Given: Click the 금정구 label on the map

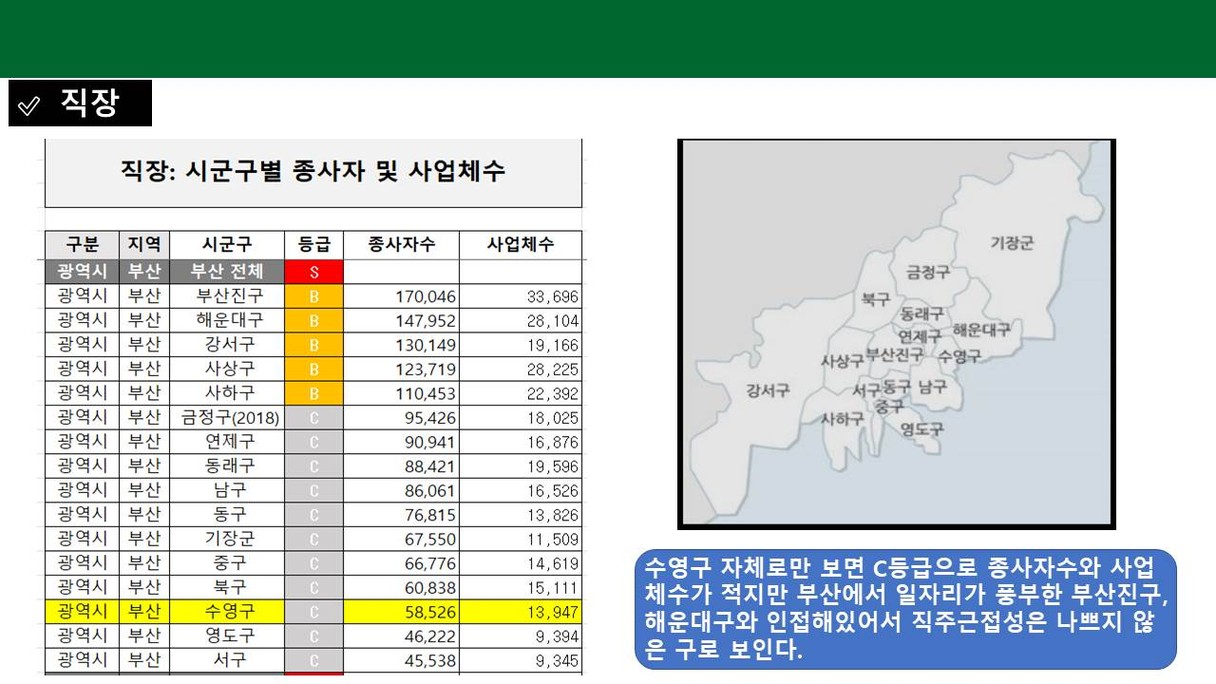Looking at the screenshot, I should pyautogui.click(x=929, y=272).
